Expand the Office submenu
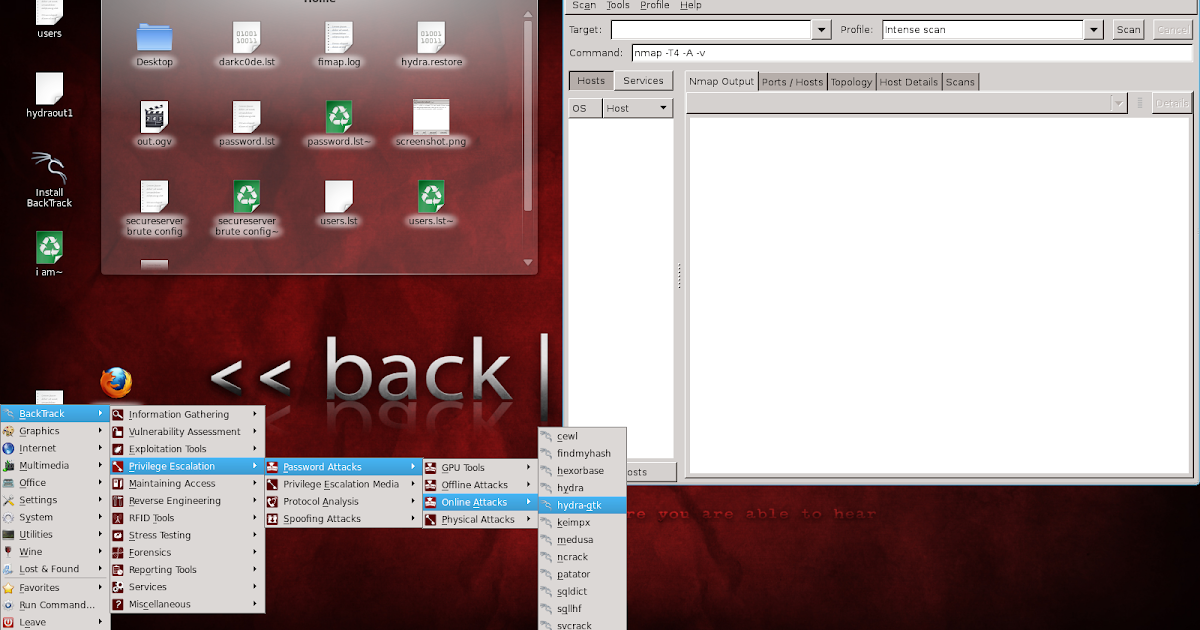Screen dimensions: 1200x630 (x=55, y=482)
